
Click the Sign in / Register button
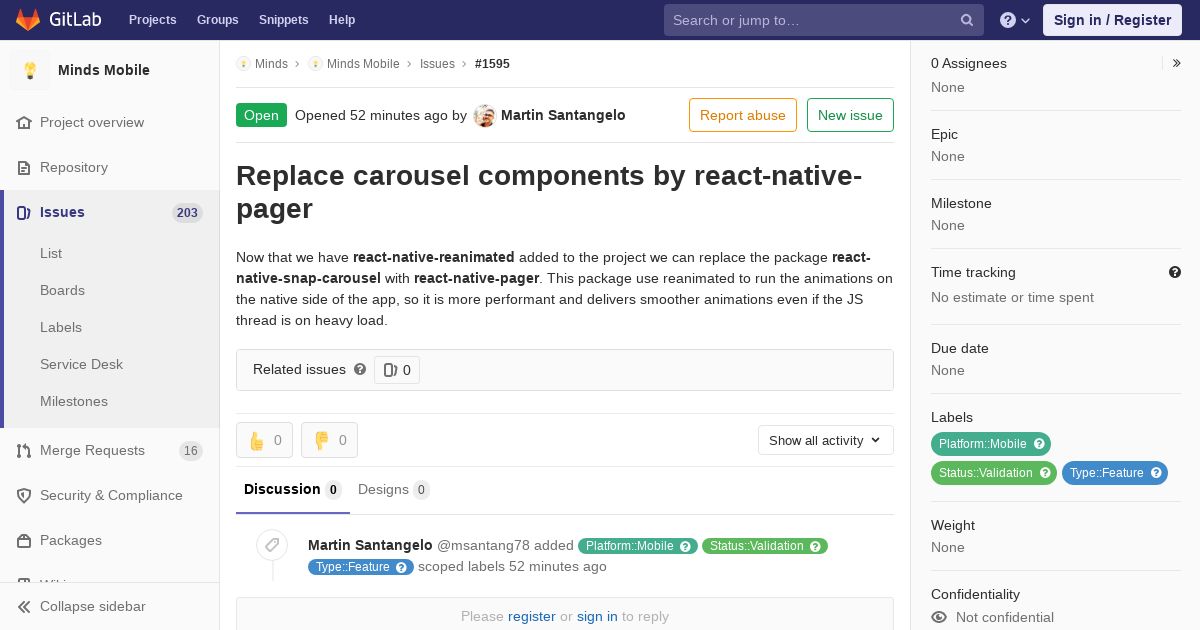1112,20
